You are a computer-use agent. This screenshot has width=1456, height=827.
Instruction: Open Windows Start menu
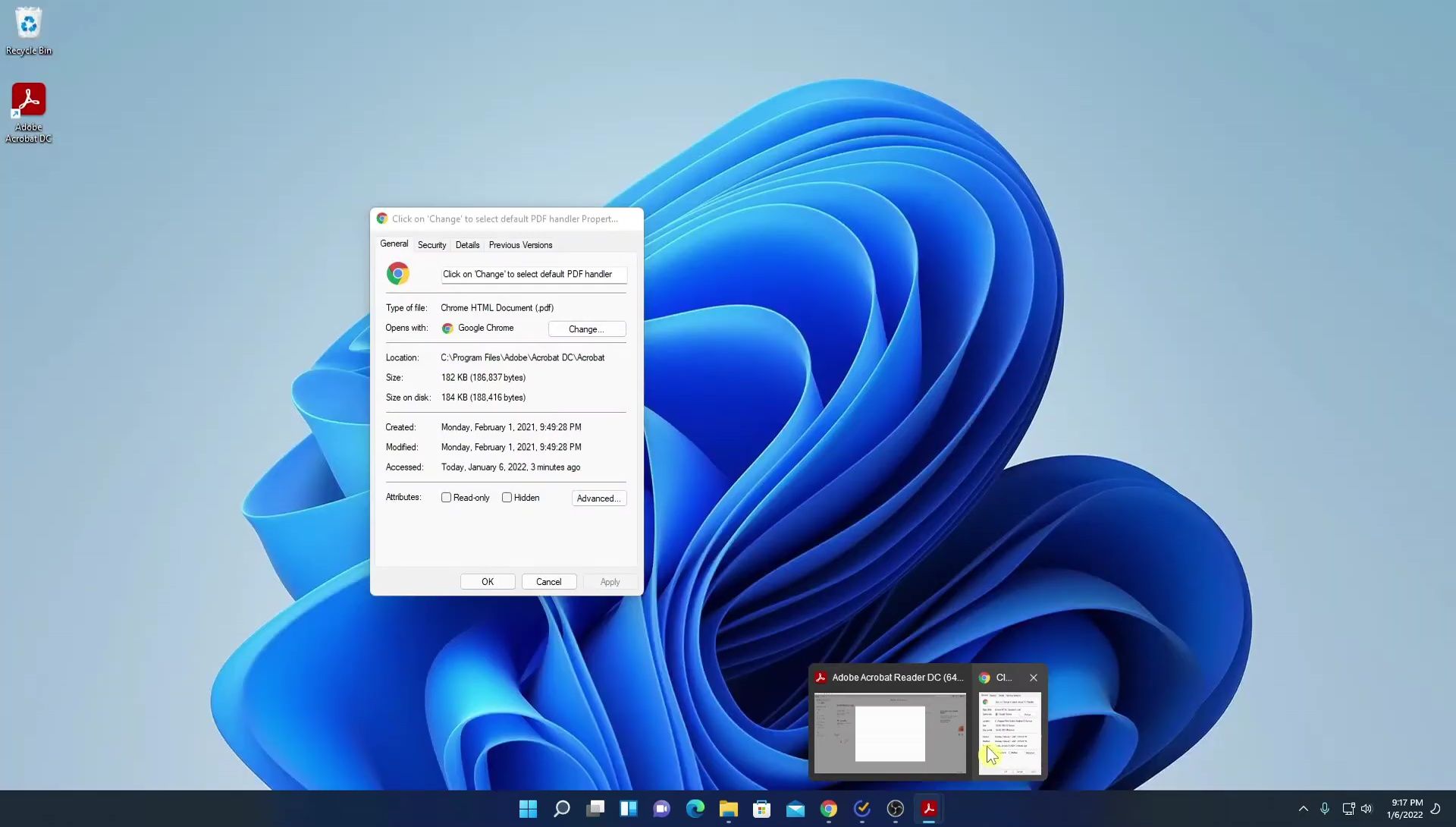(x=529, y=809)
